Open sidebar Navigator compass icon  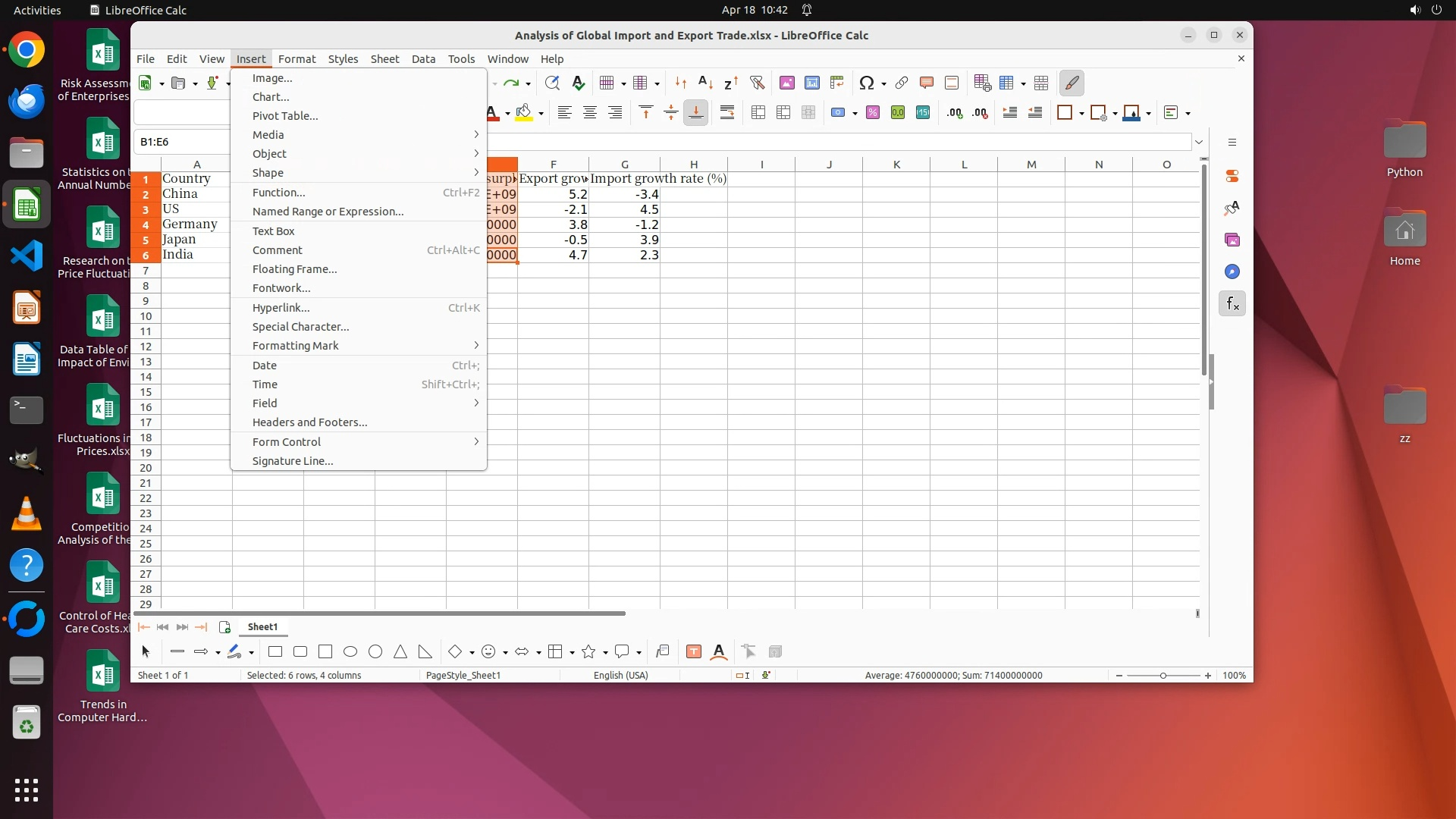click(1232, 271)
